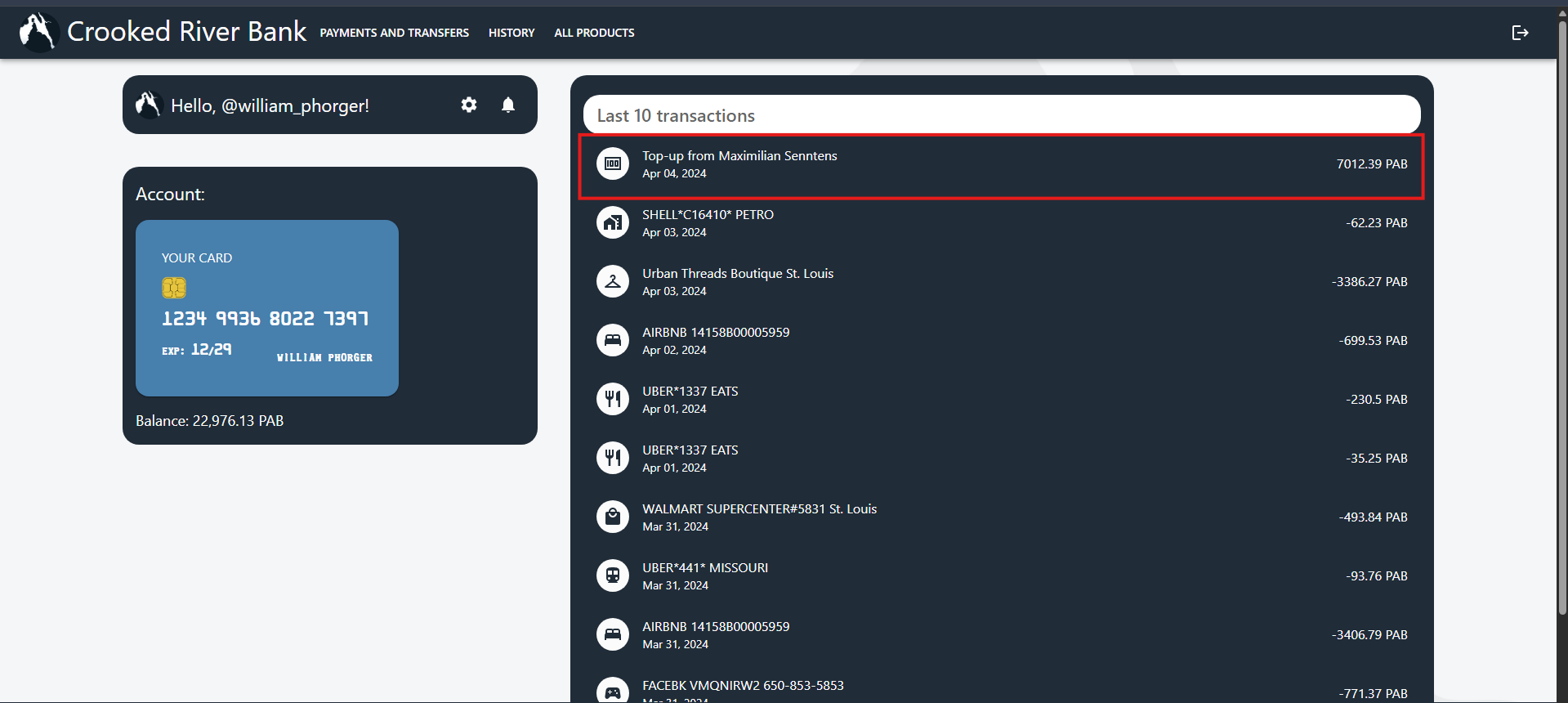Click UBER Missouri transport icon
This screenshot has height=703, width=1568.
tap(613, 575)
